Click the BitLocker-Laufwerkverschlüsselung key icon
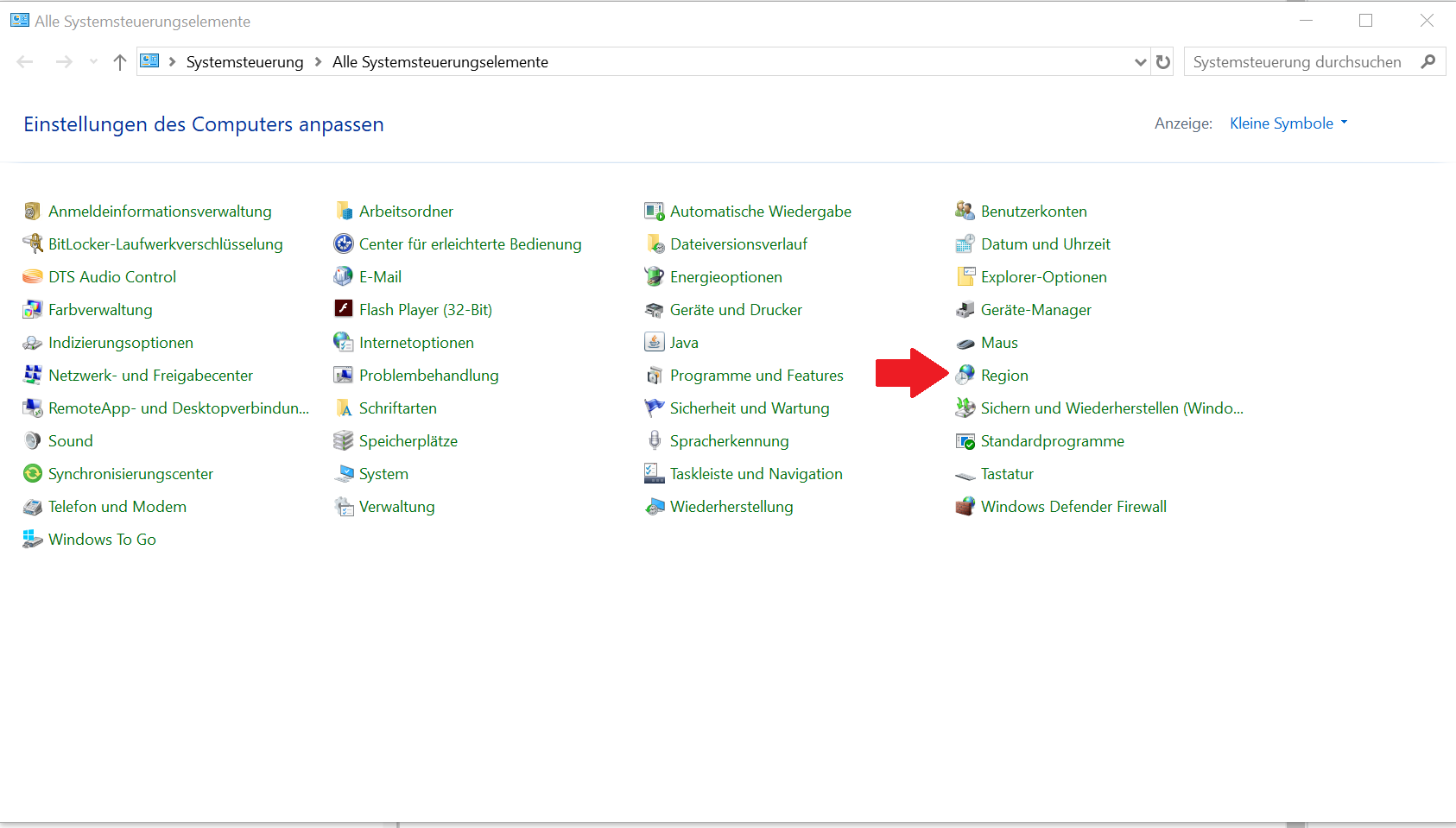The height and width of the screenshot is (828, 1456). pyautogui.click(x=32, y=244)
